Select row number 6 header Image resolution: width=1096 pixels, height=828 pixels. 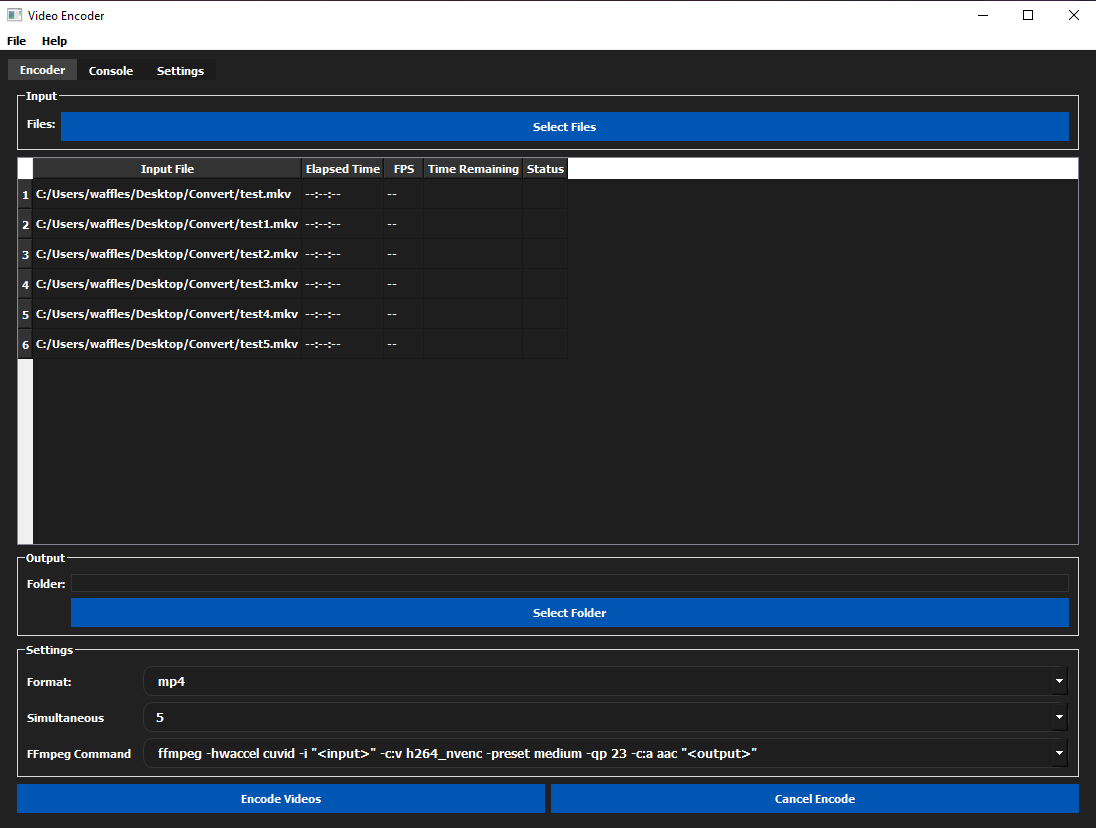(x=25, y=345)
